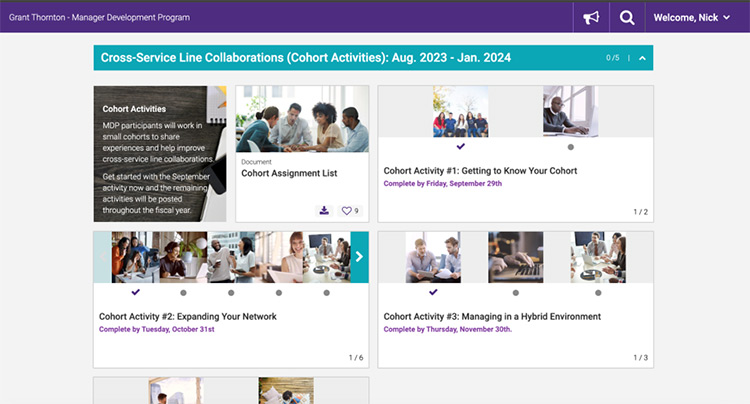Click the completed checkmark under Cohort Activity #3
Screen dimensions: 750x404
[x=433, y=293]
